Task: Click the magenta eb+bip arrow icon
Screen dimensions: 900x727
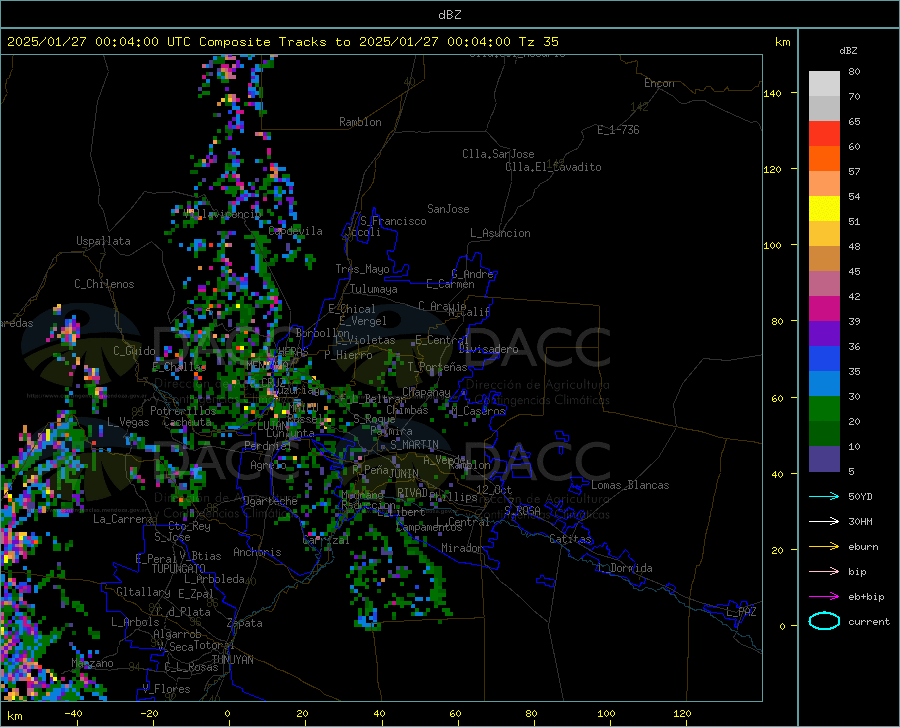Action: pyautogui.click(x=824, y=597)
